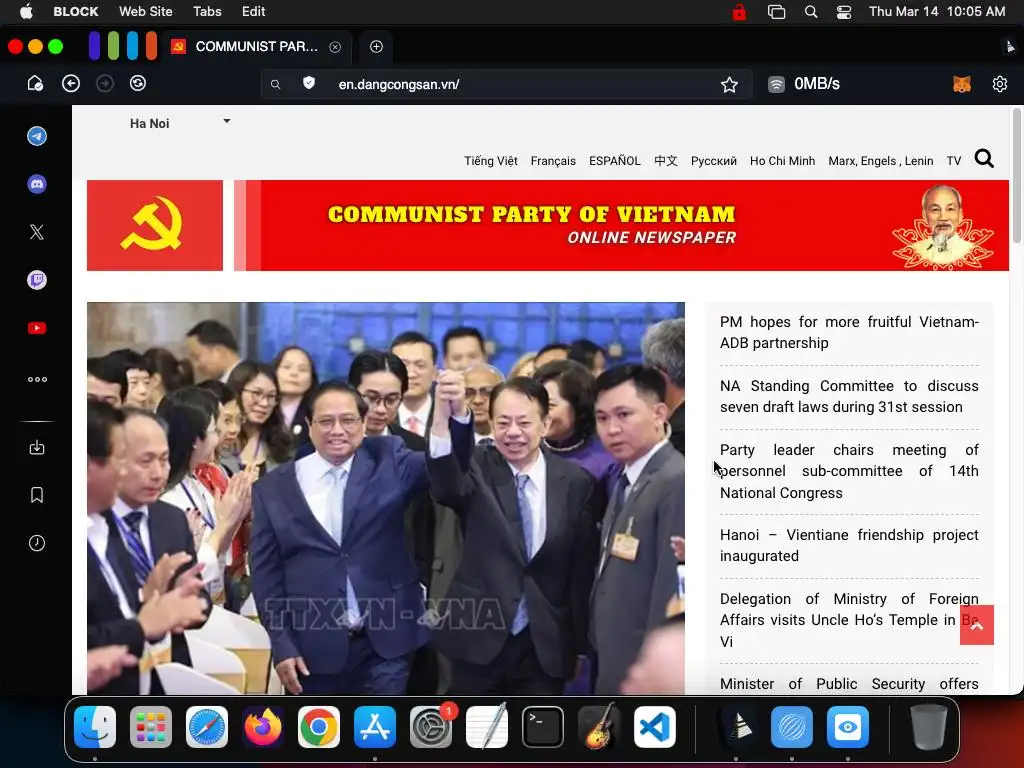
Task: Select the blue tab color swatch
Action: [132, 46]
